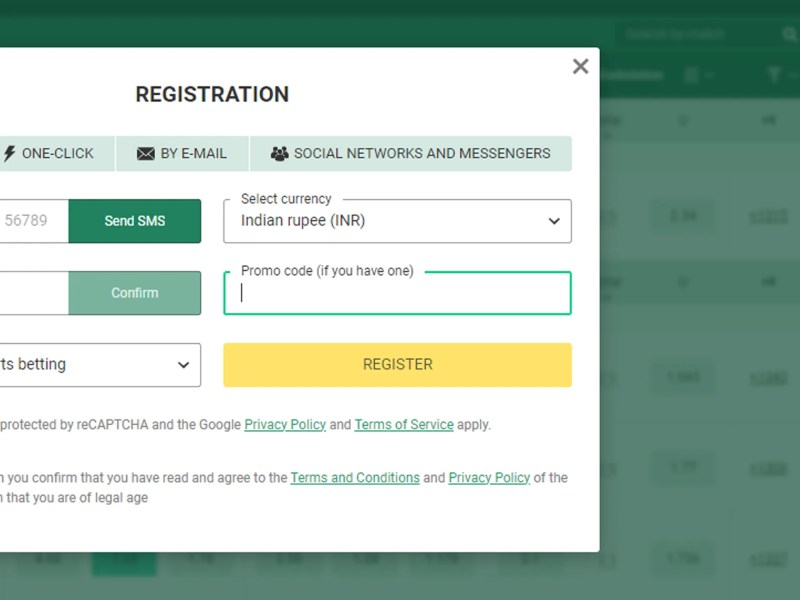Focus the Promo code input field
The height and width of the screenshot is (600, 800).
[397, 293]
